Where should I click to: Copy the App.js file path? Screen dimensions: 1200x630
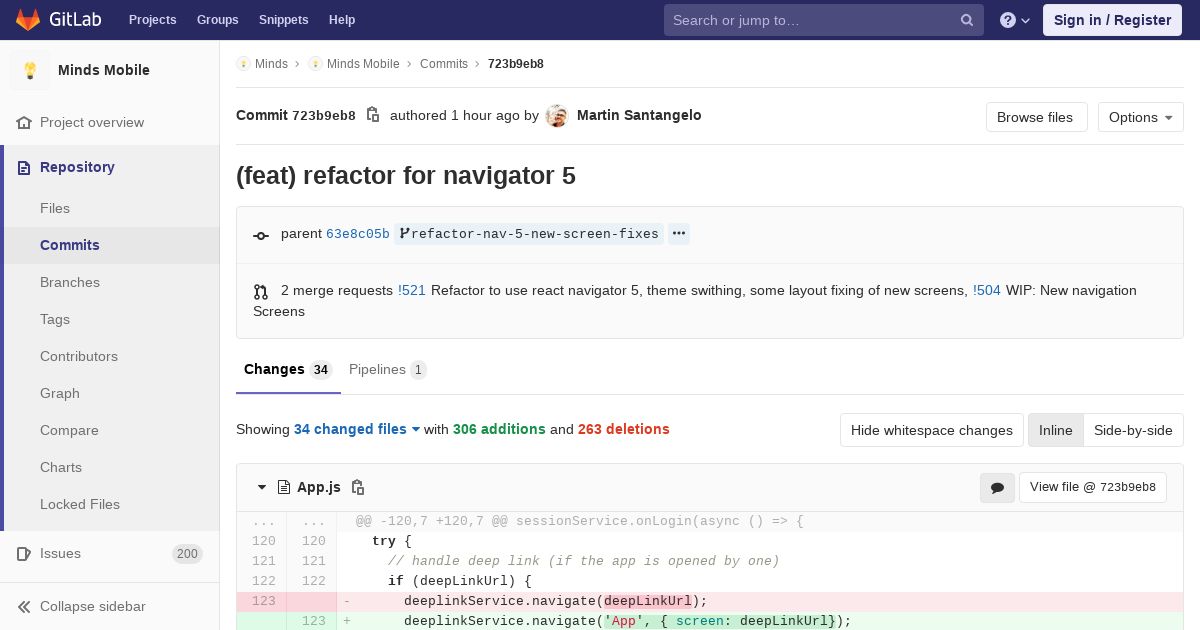click(358, 488)
